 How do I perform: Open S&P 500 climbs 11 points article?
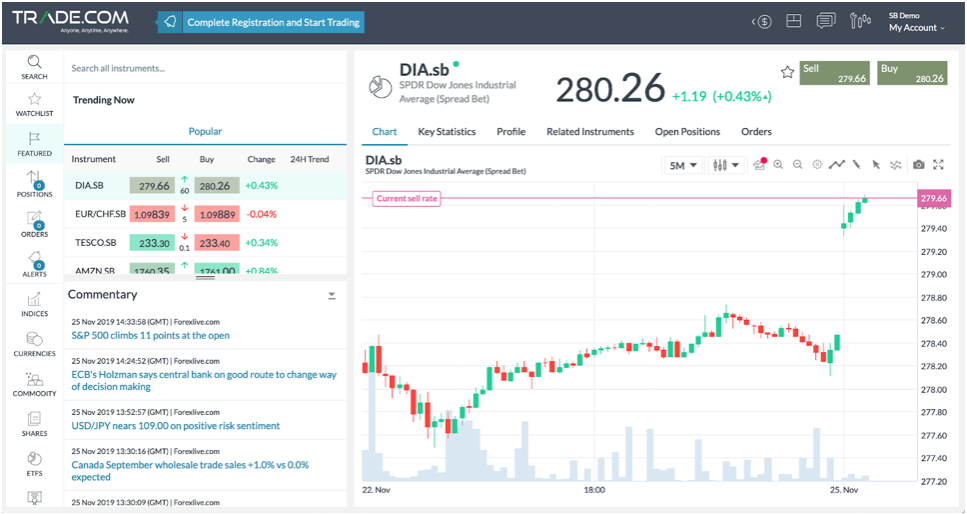[150, 335]
